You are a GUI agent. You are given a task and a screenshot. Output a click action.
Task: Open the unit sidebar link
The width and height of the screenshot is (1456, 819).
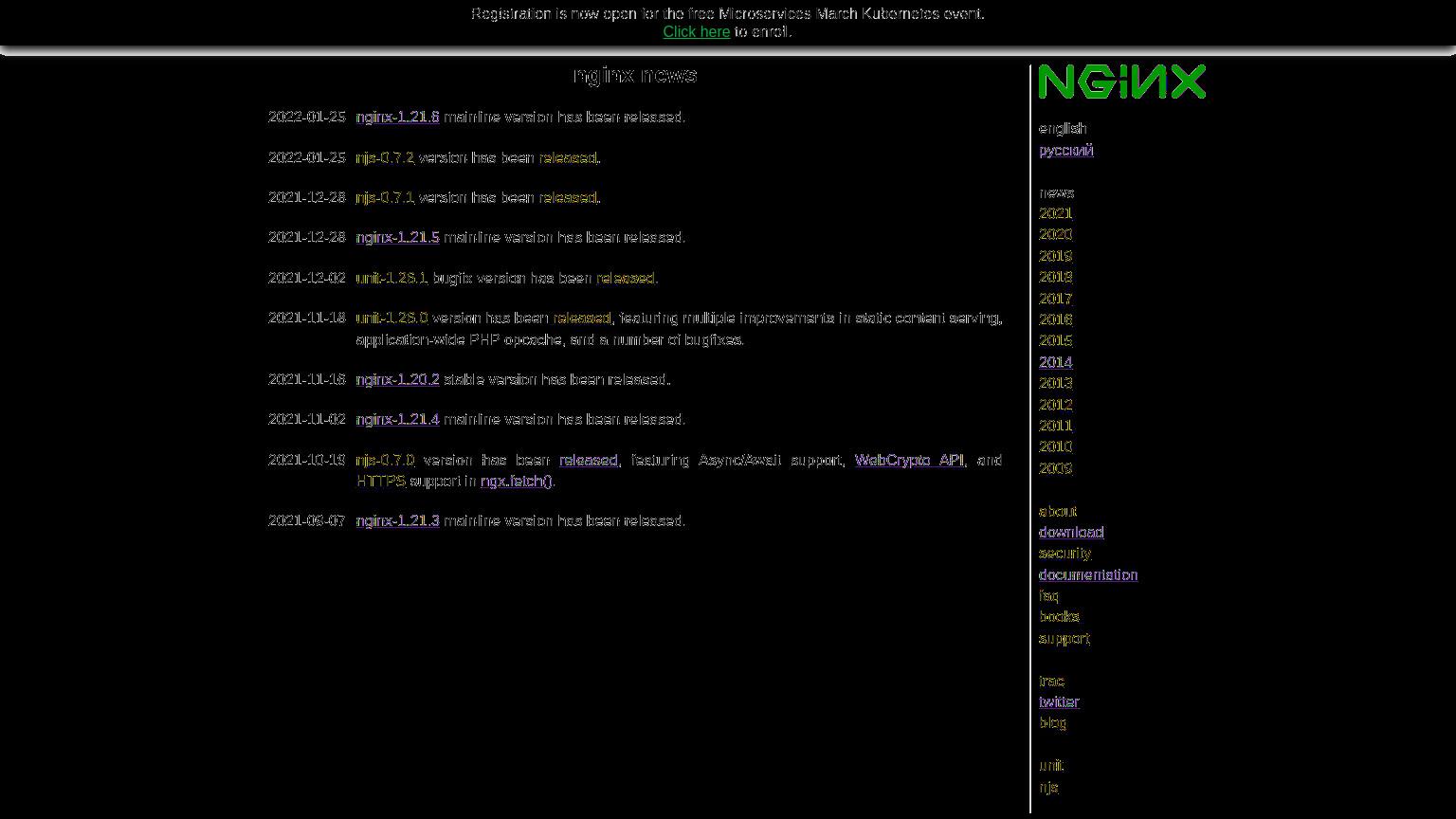pyautogui.click(x=1051, y=766)
